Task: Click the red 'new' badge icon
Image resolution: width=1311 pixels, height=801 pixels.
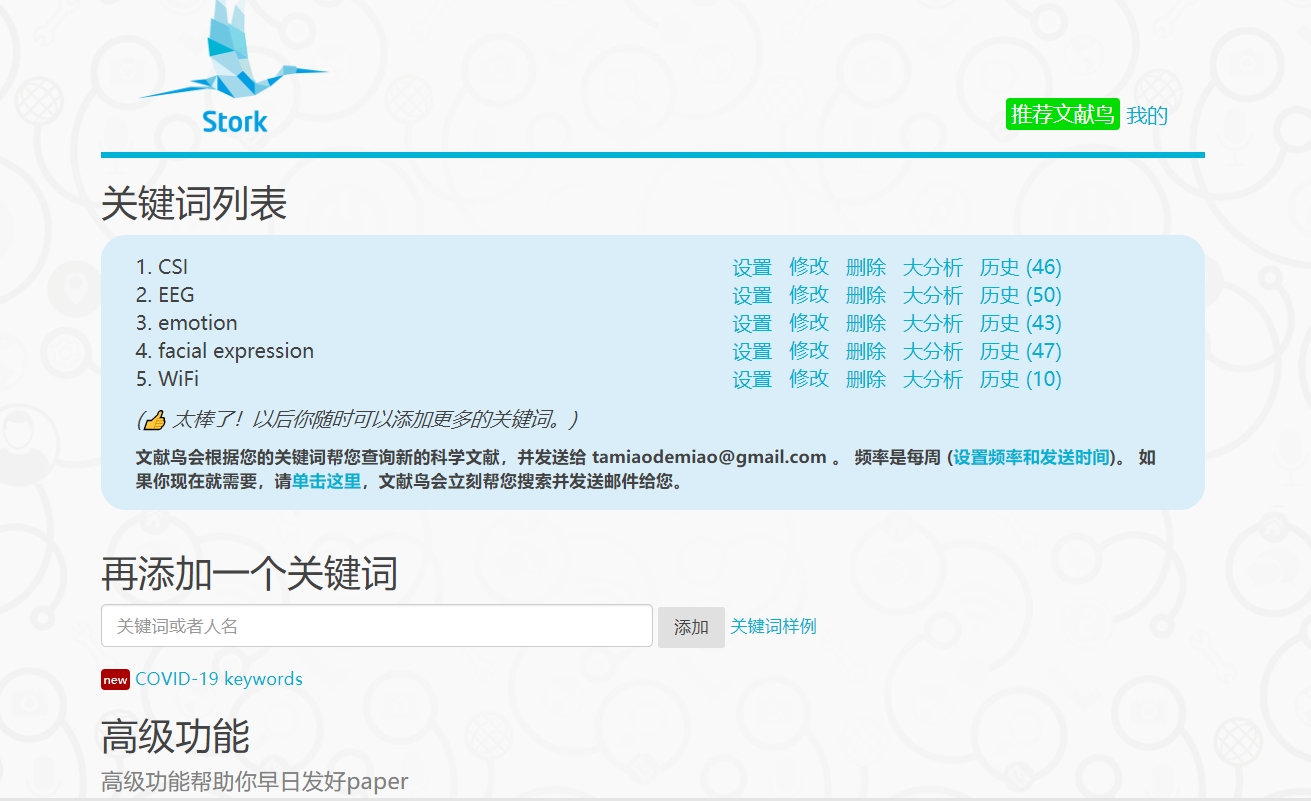Action: pos(115,680)
